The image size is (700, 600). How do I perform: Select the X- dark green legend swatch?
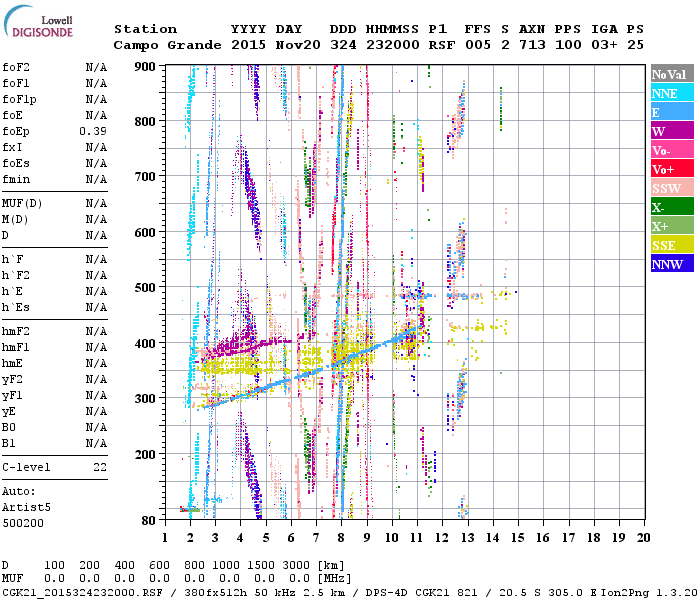point(672,207)
